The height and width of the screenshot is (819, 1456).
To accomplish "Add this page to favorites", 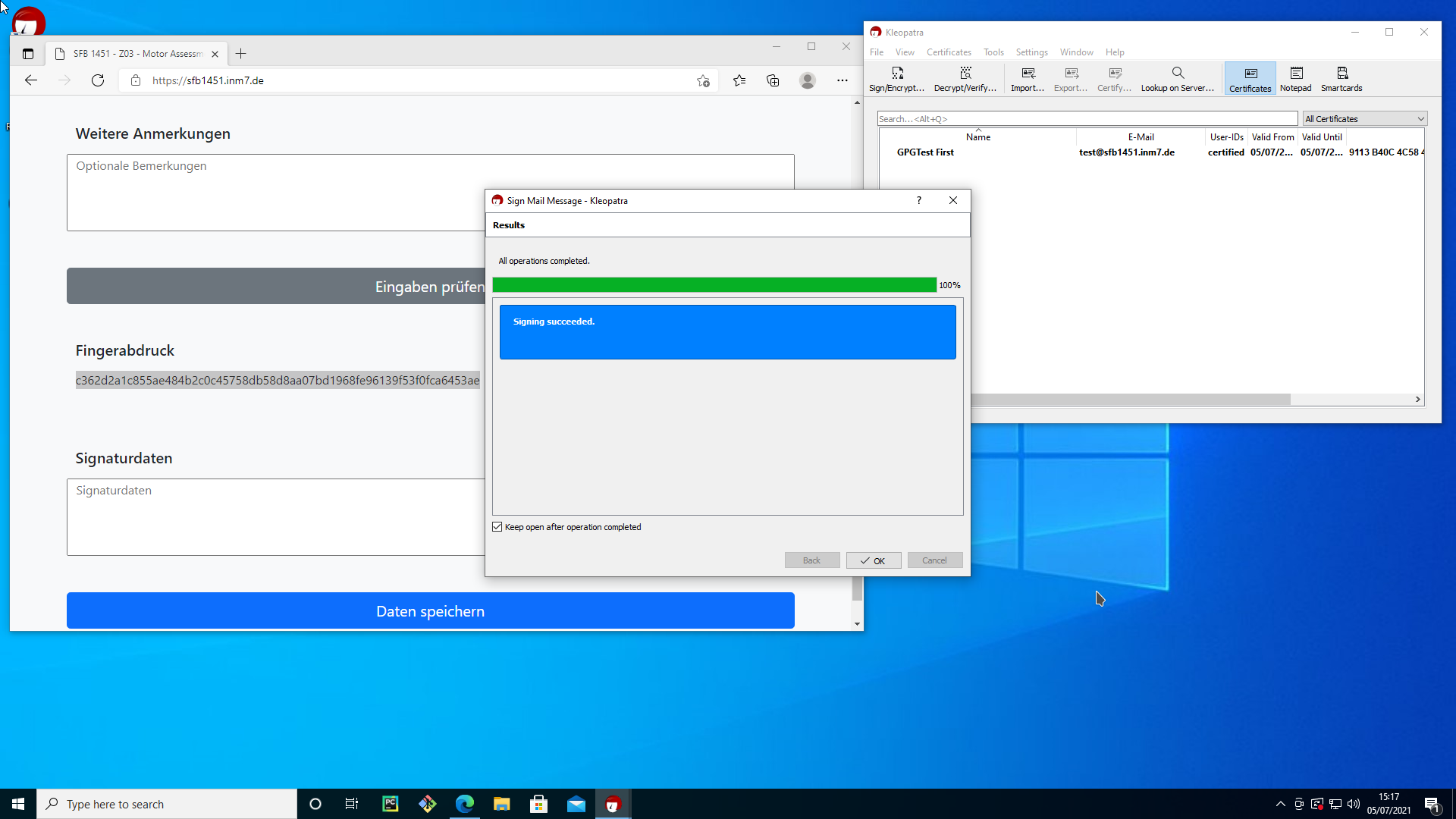I will point(704,80).
